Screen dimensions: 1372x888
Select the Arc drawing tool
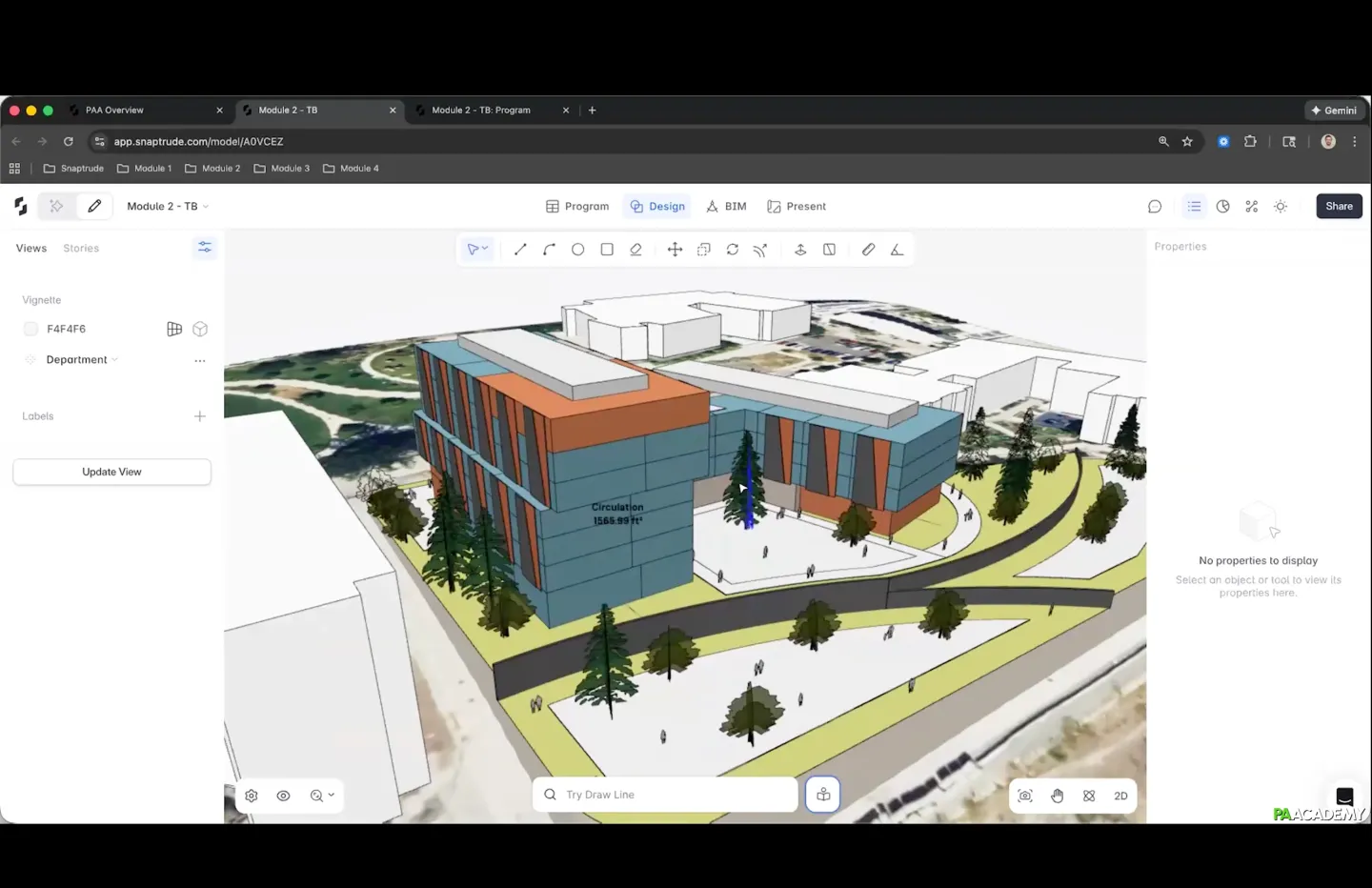coord(549,250)
